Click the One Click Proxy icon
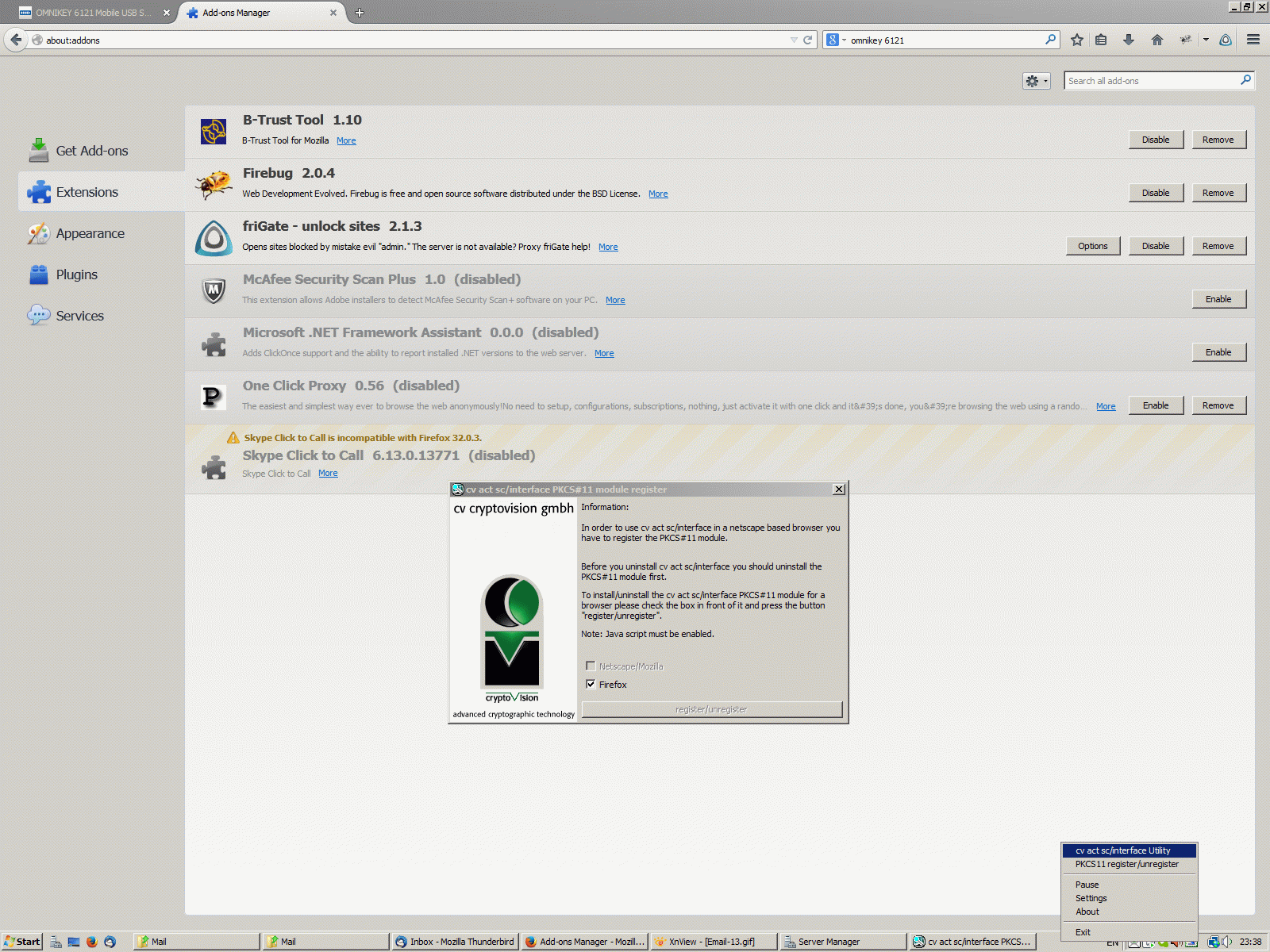1270x952 pixels. (213, 397)
